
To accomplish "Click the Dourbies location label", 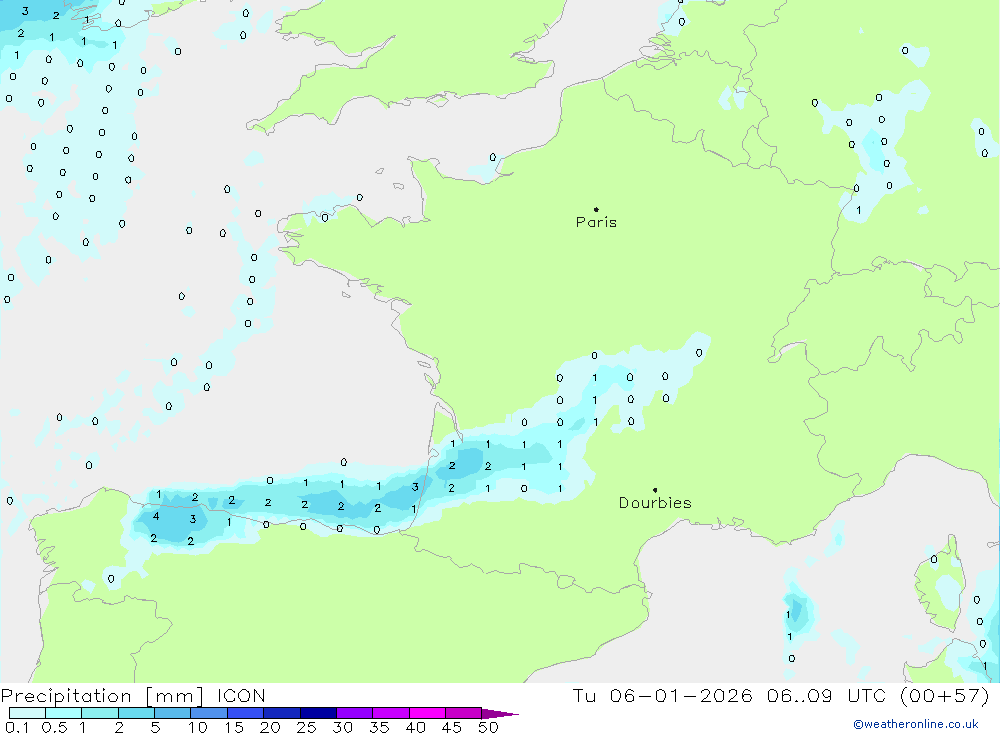I will coord(655,503).
